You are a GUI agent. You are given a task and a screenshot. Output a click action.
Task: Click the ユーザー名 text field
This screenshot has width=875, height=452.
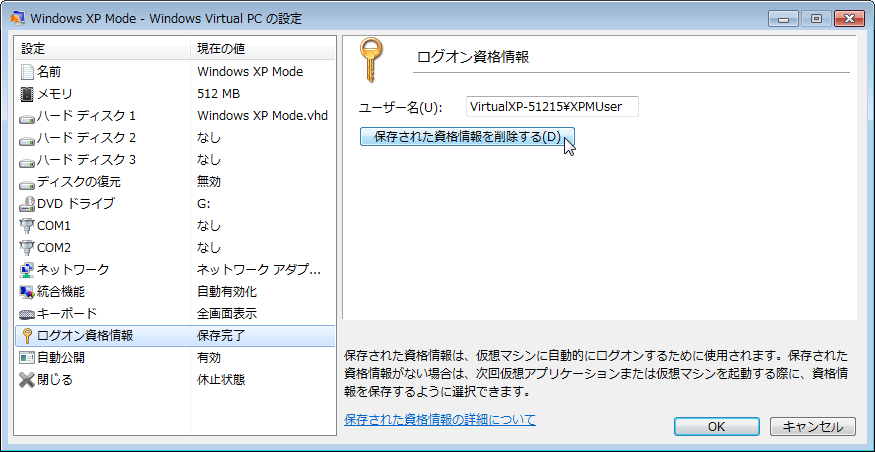[x=552, y=107]
